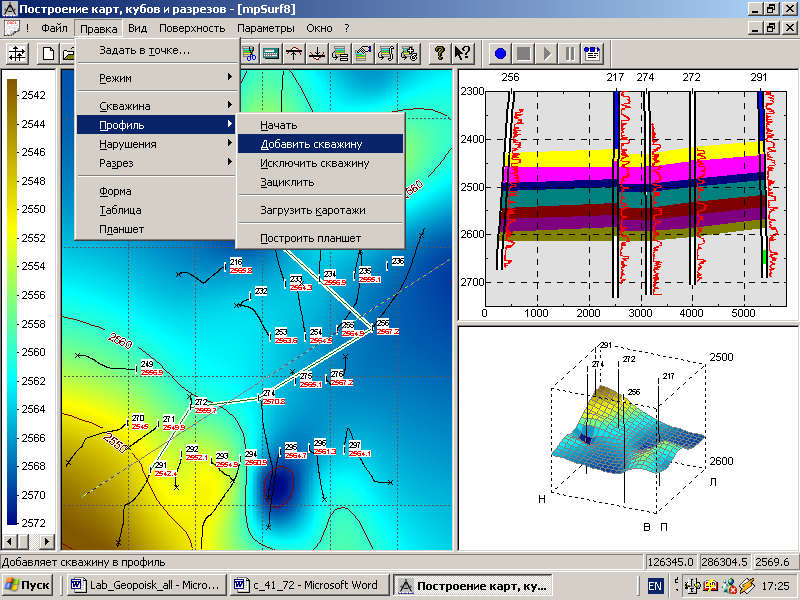This screenshot has width=800, height=600.
Task: Click well 291 label on map
Action: [161, 465]
